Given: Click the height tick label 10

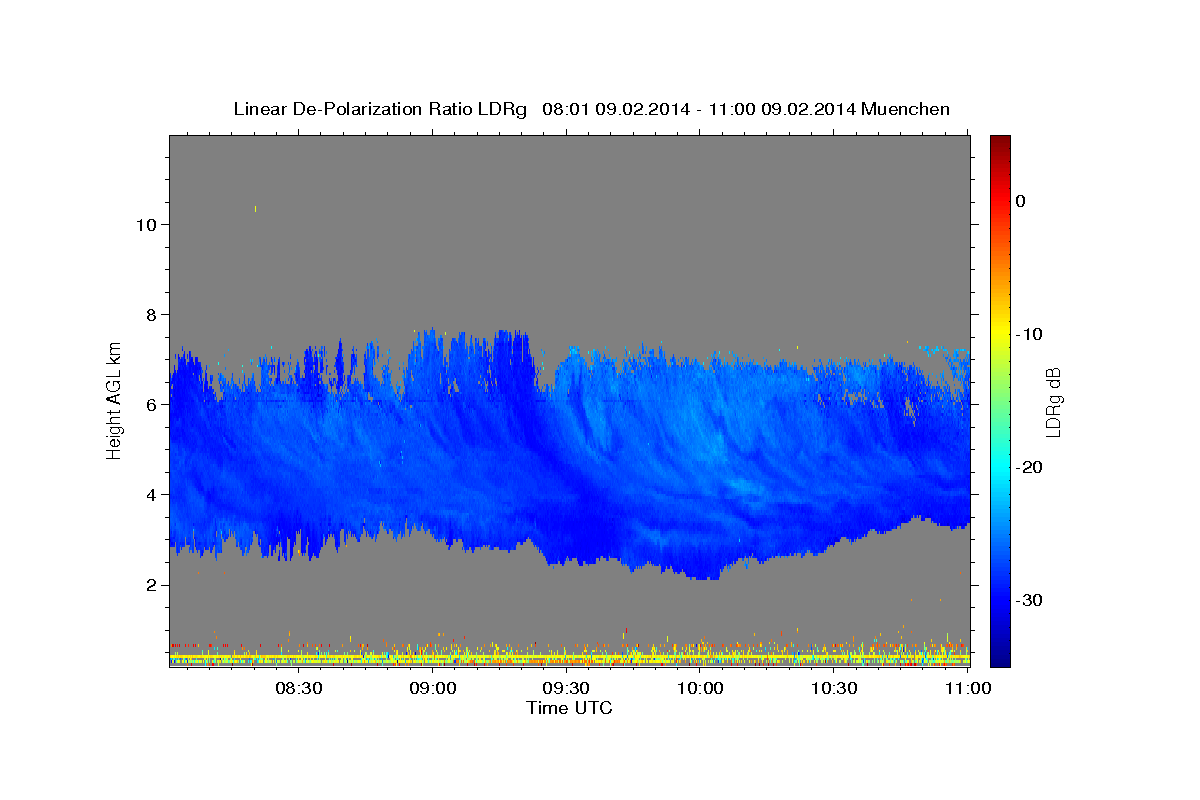Looking at the screenshot, I should coord(145,224).
